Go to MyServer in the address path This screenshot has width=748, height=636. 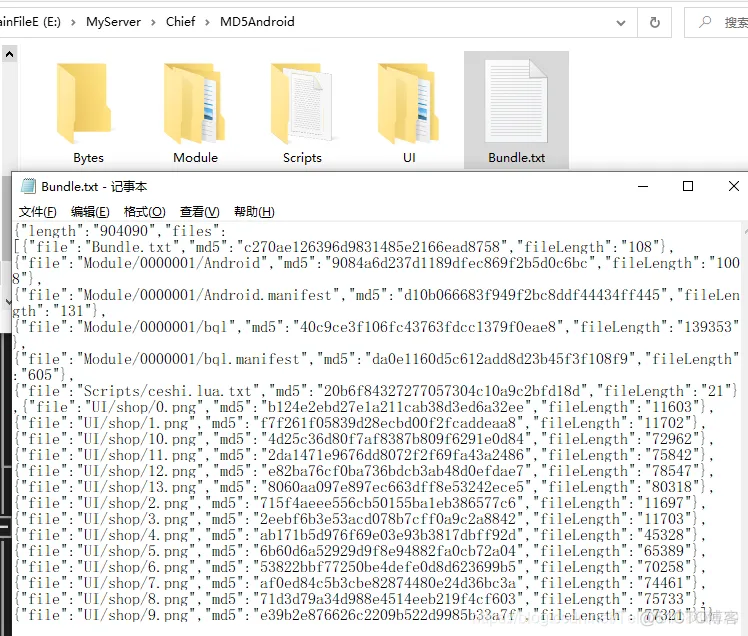[113, 22]
